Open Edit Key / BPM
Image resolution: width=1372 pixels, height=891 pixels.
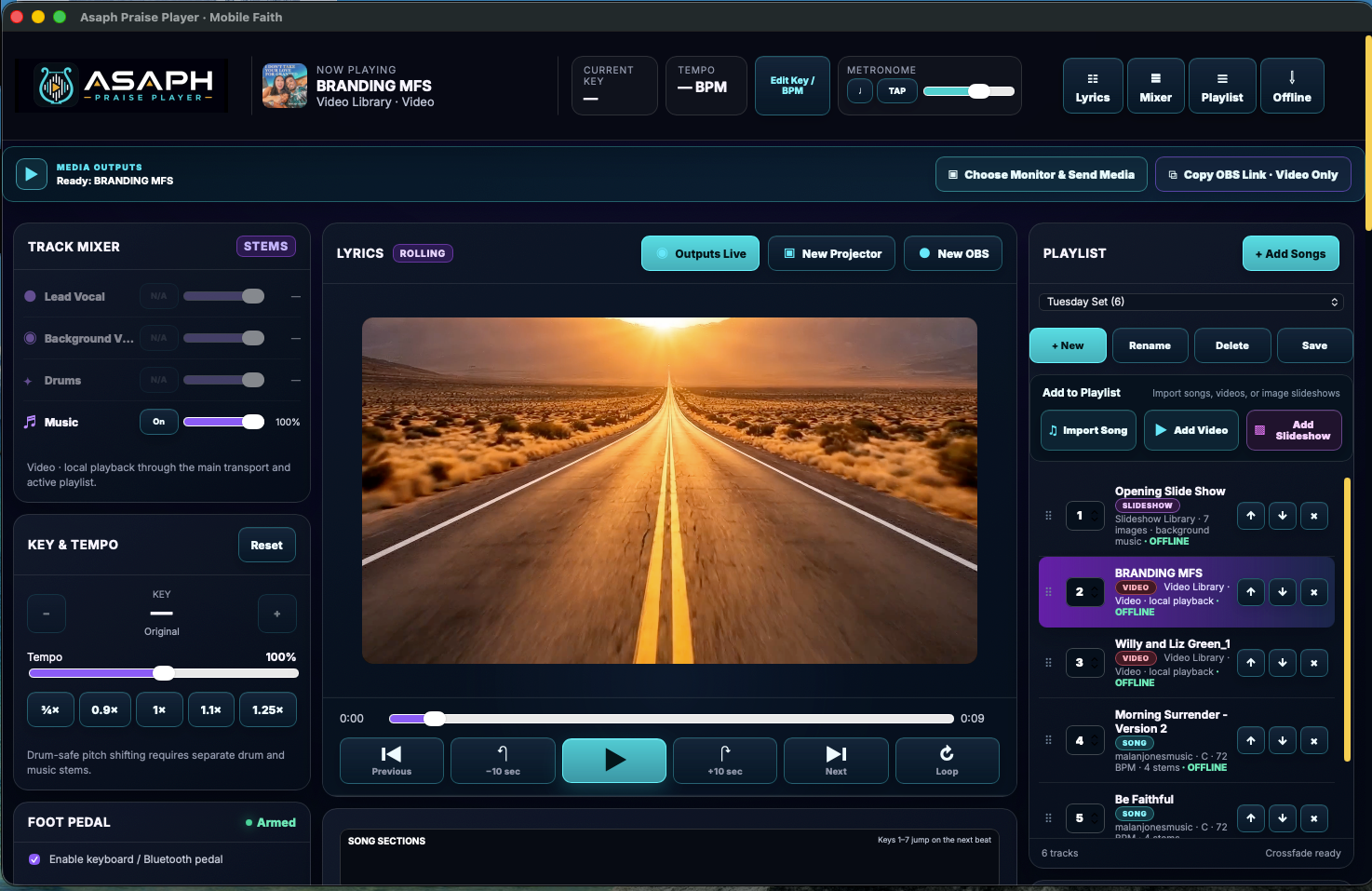[792, 86]
